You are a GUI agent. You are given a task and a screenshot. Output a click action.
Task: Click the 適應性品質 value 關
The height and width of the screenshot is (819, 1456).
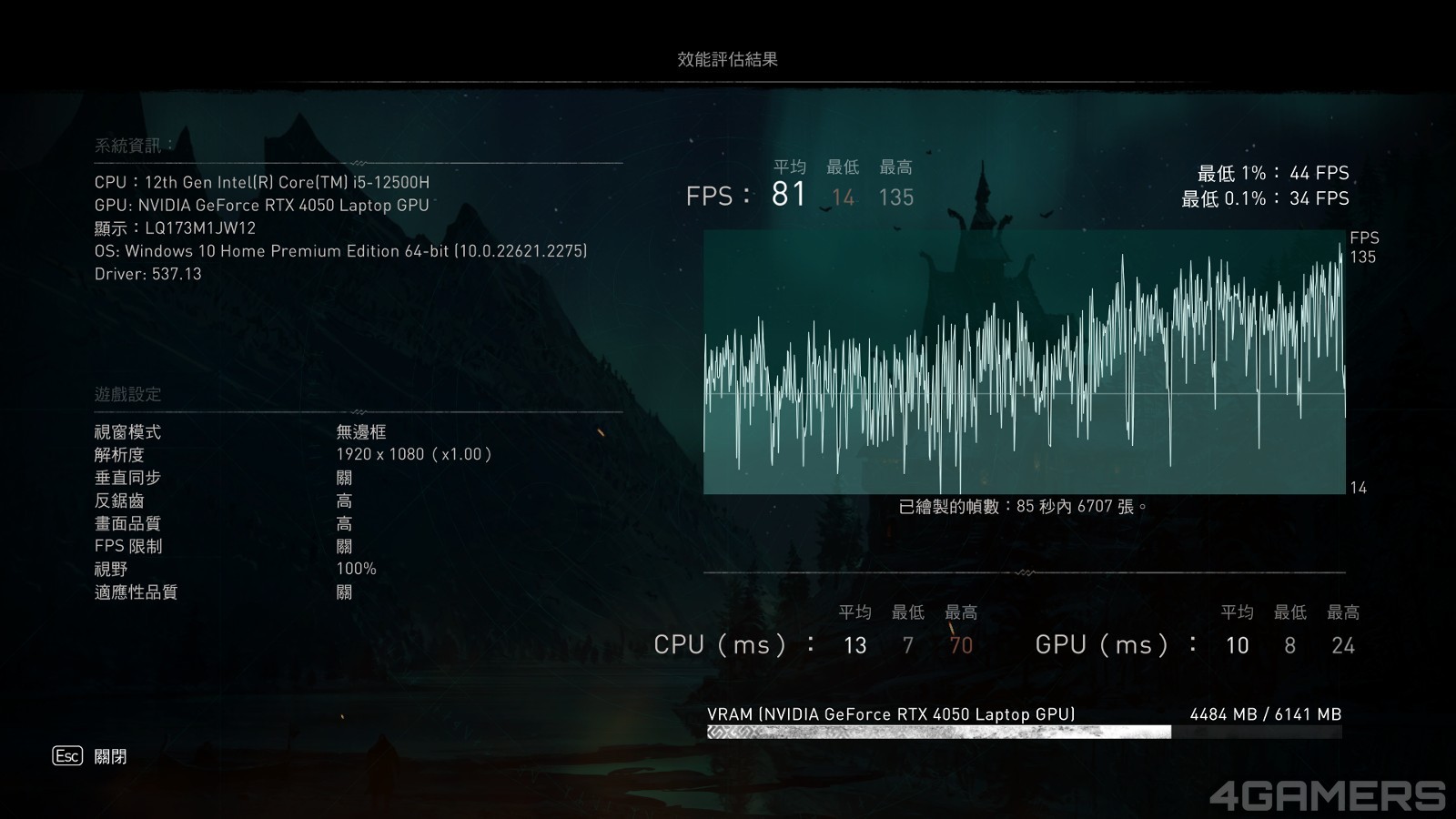pyautogui.click(x=344, y=591)
